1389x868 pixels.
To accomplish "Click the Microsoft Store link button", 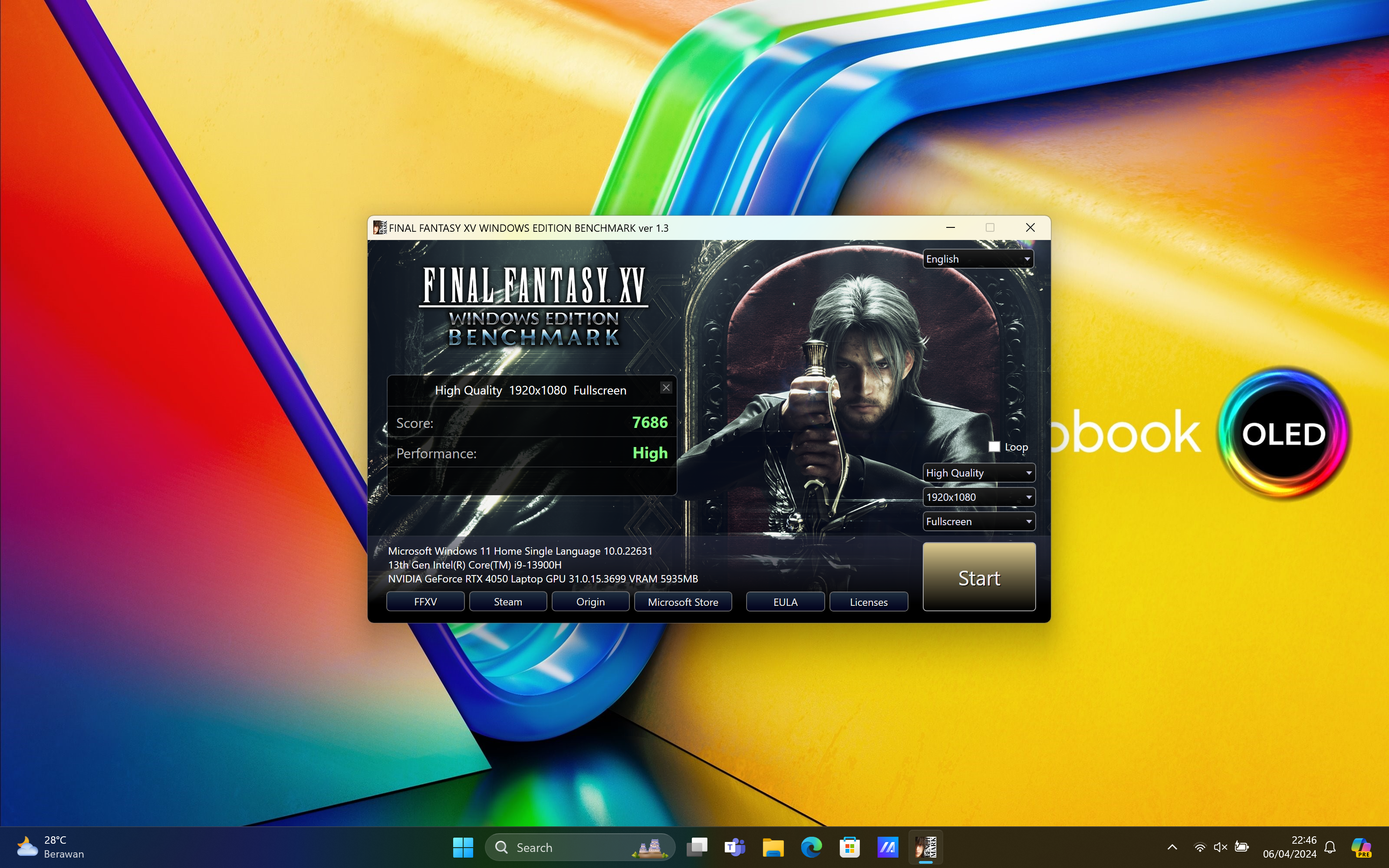I will pyautogui.click(x=682, y=602).
